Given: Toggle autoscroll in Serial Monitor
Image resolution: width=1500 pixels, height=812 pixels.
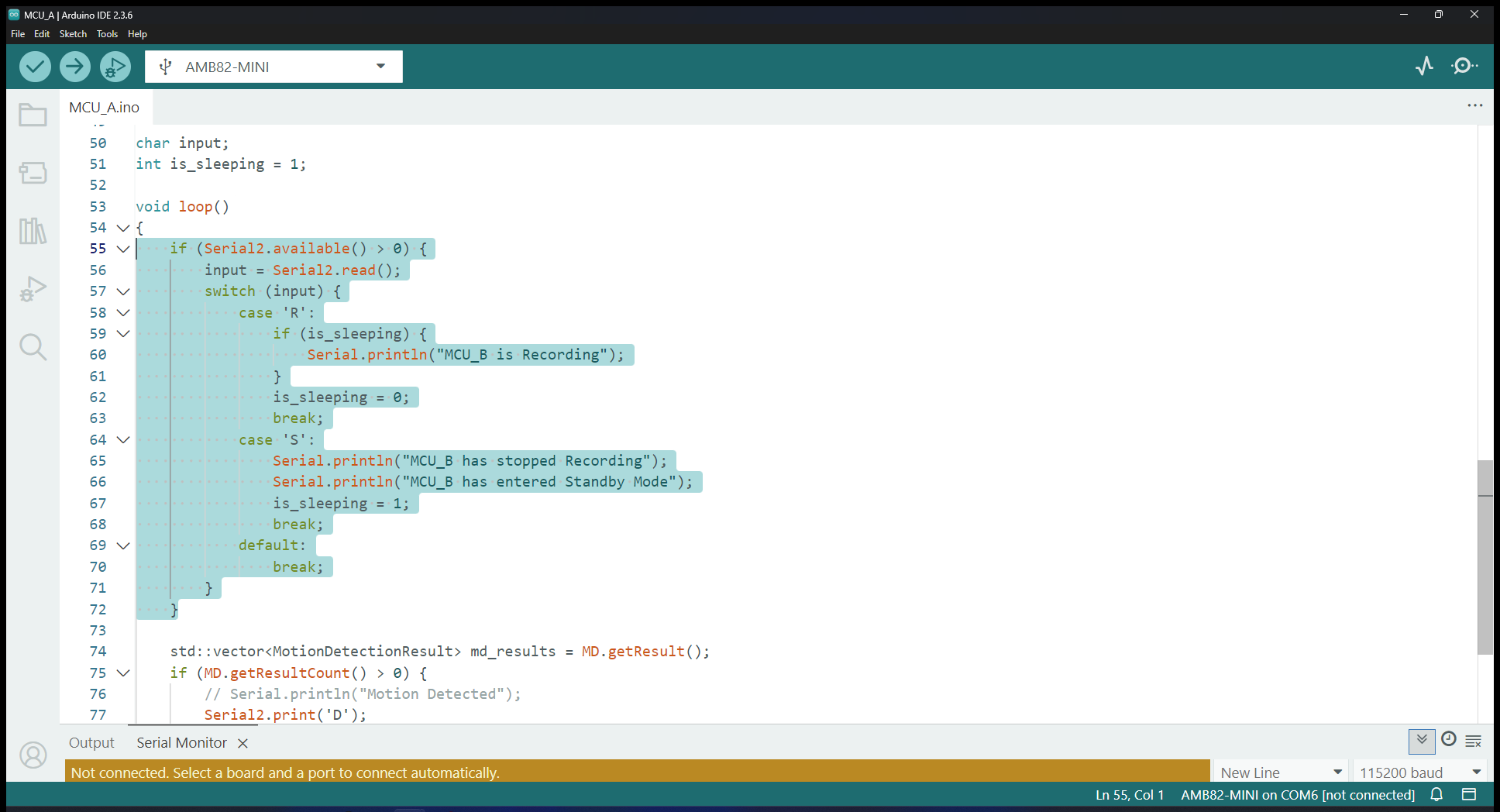Looking at the screenshot, I should coord(1422,741).
